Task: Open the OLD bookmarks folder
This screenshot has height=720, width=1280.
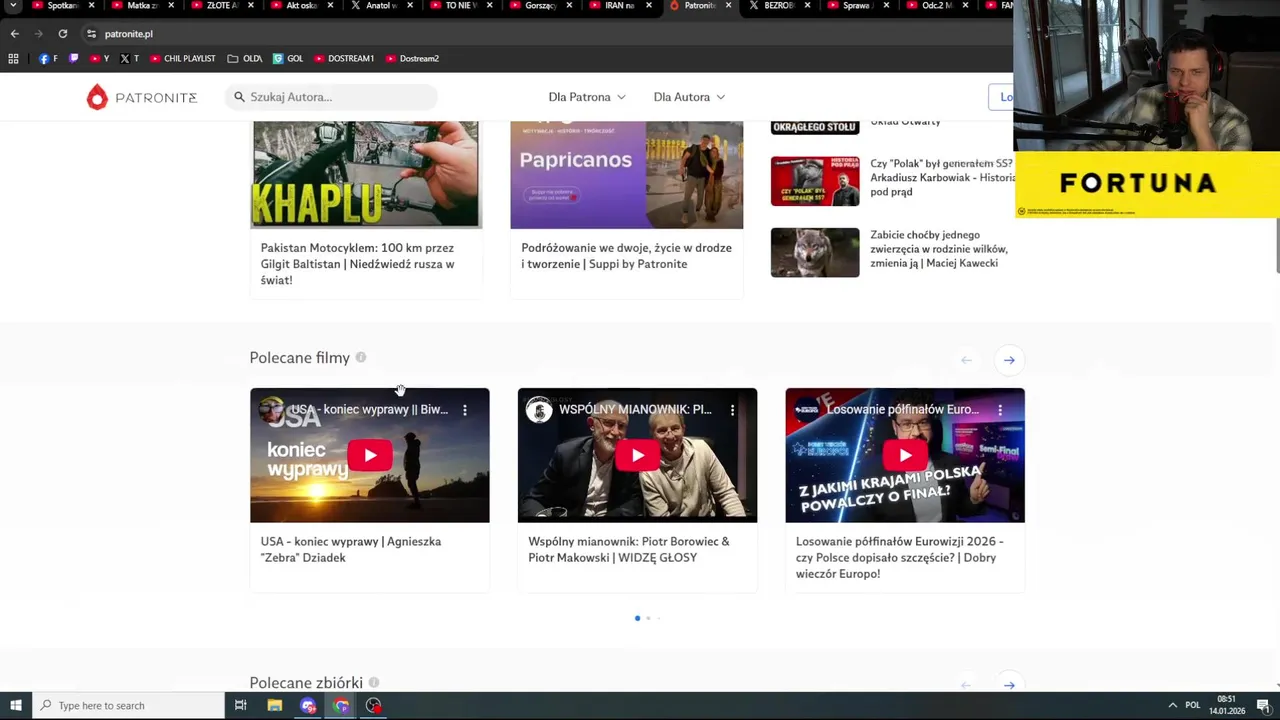Action: [x=245, y=58]
